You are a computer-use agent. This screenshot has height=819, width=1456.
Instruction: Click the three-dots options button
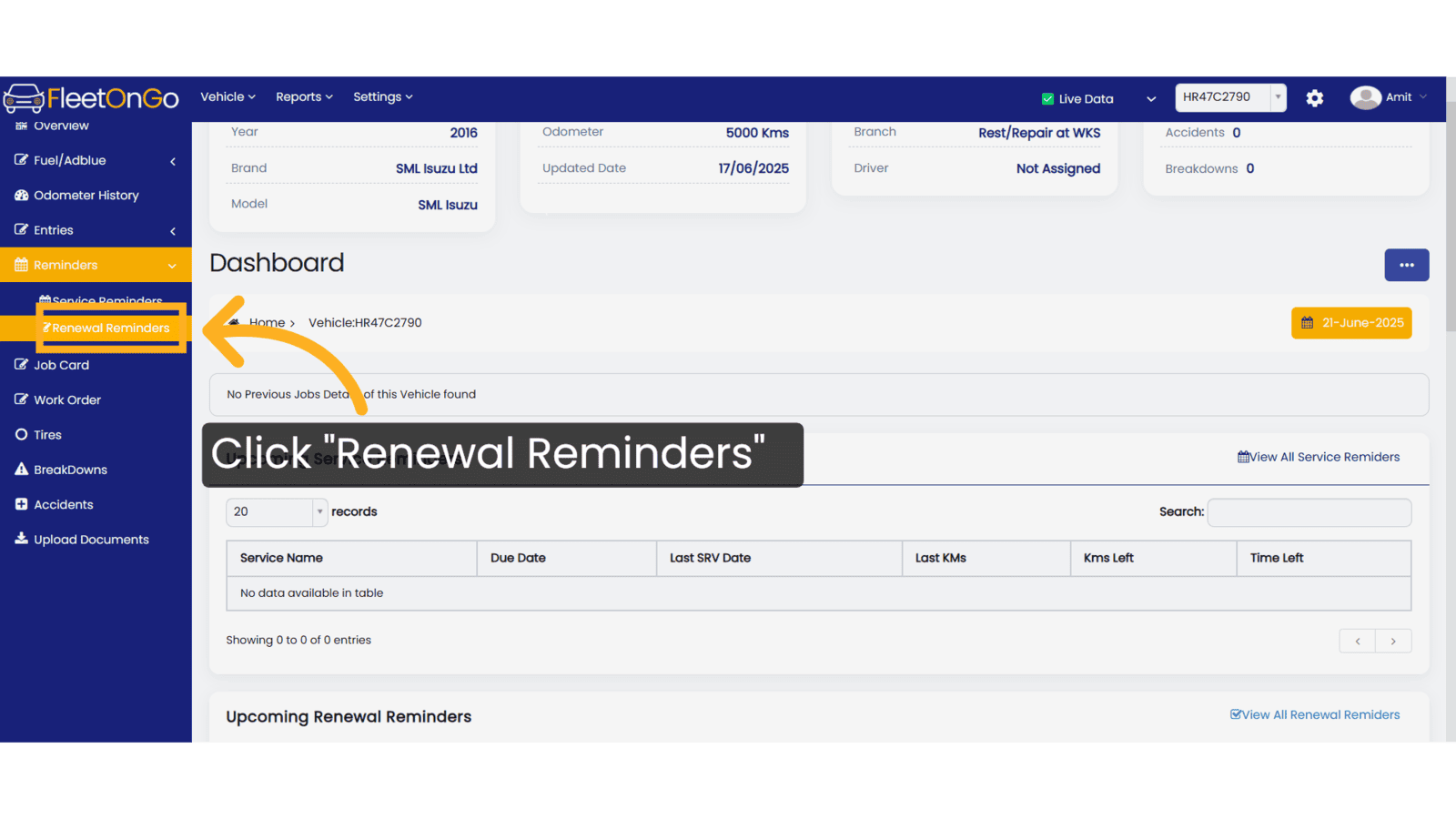pos(1407,265)
